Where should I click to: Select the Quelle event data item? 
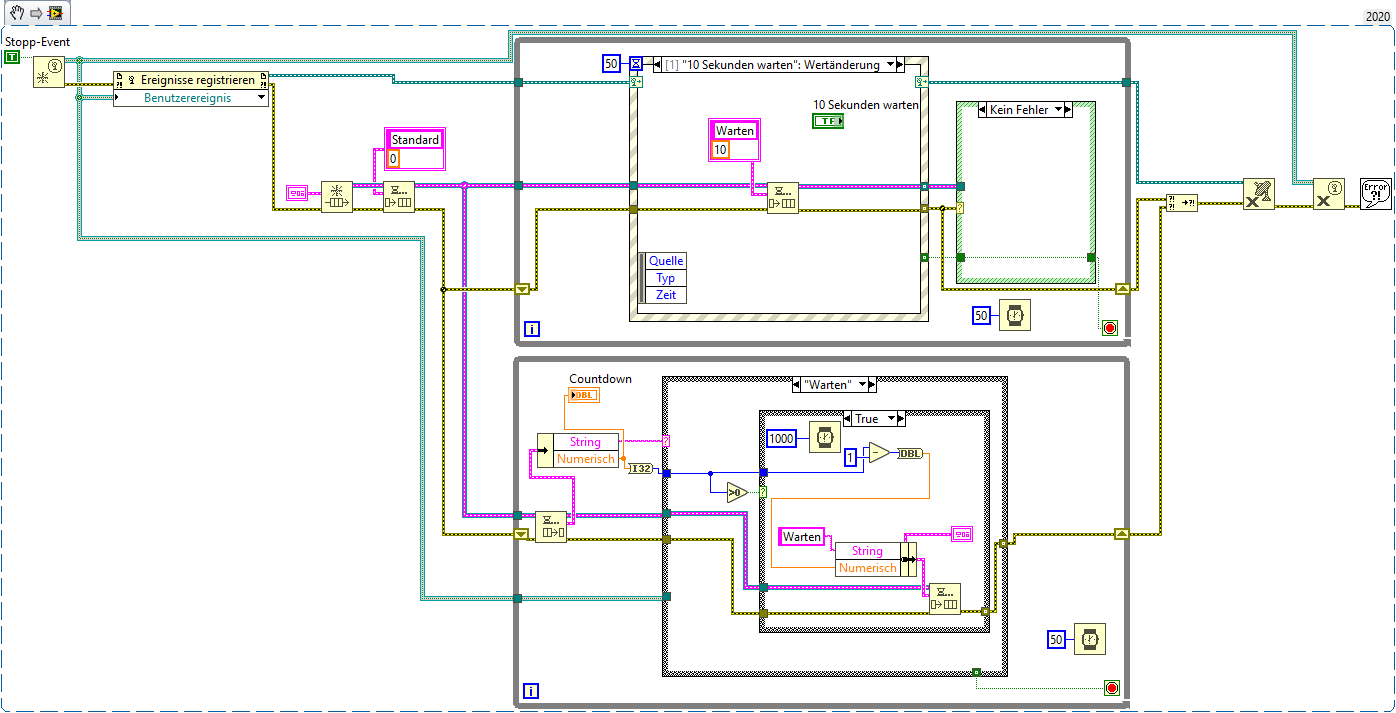[666, 261]
